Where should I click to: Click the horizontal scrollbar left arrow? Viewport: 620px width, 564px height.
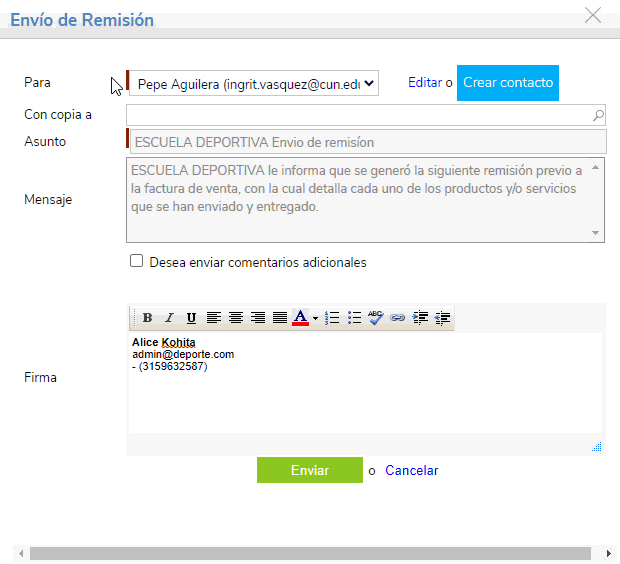click(x=21, y=553)
